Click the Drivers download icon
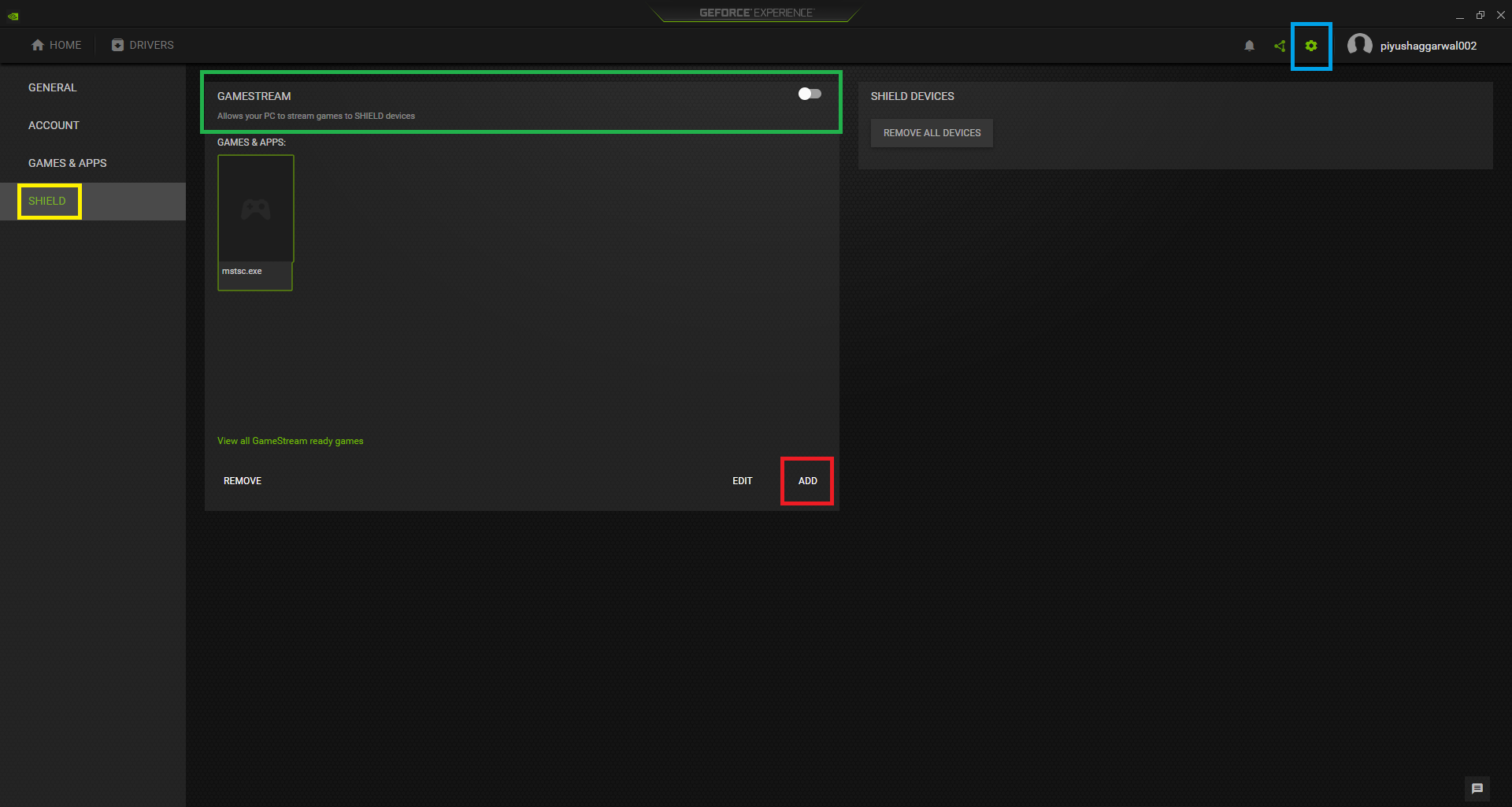 (117, 45)
